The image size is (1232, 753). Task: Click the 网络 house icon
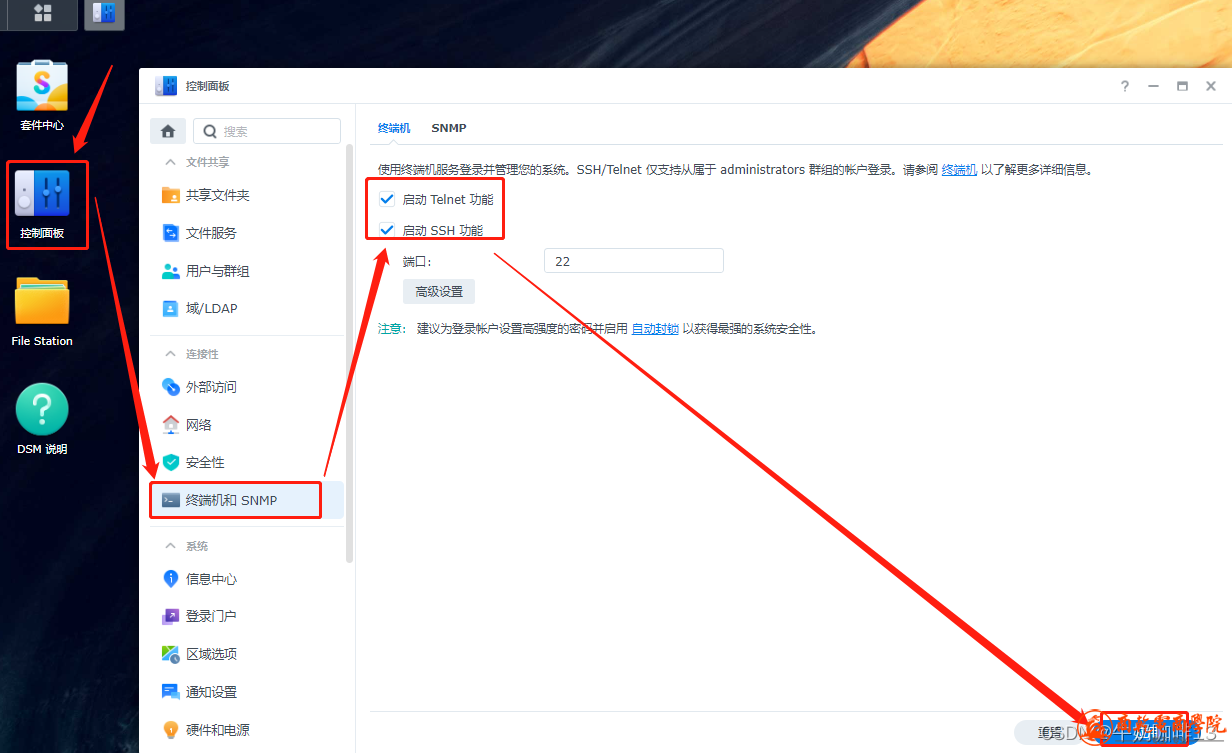click(171, 425)
